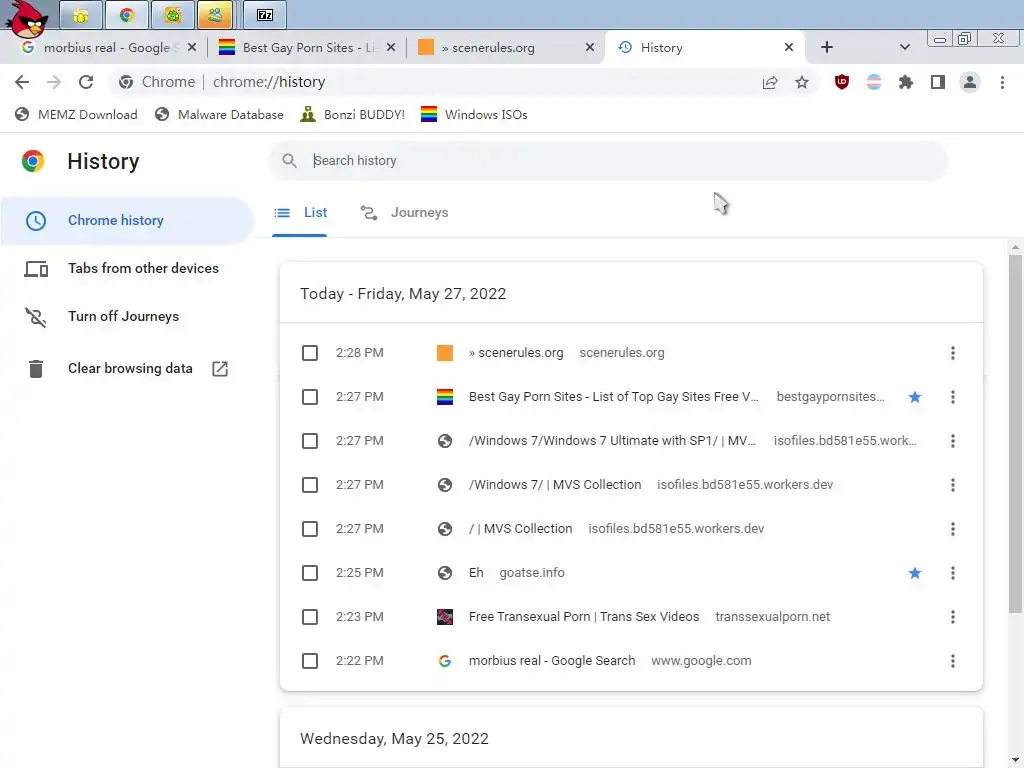Open the morbius real - Google Search history link

pos(552,661)
